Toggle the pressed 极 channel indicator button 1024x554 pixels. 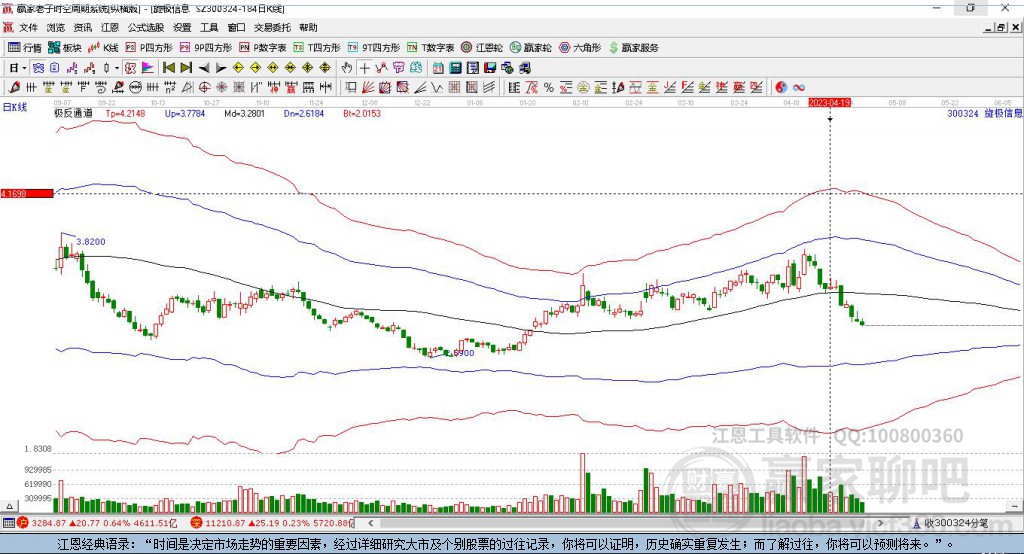point(130,68)
